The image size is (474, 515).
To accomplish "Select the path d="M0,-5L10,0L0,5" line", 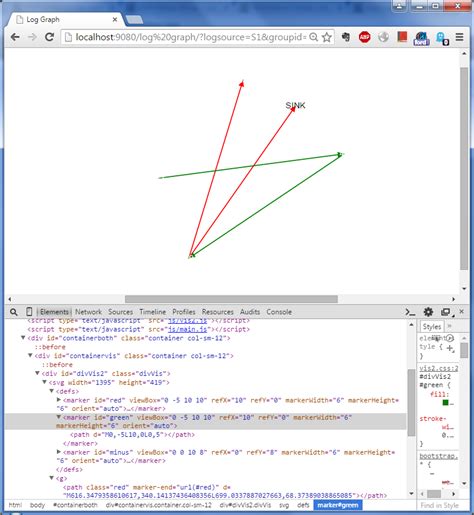I will [132, 435].
